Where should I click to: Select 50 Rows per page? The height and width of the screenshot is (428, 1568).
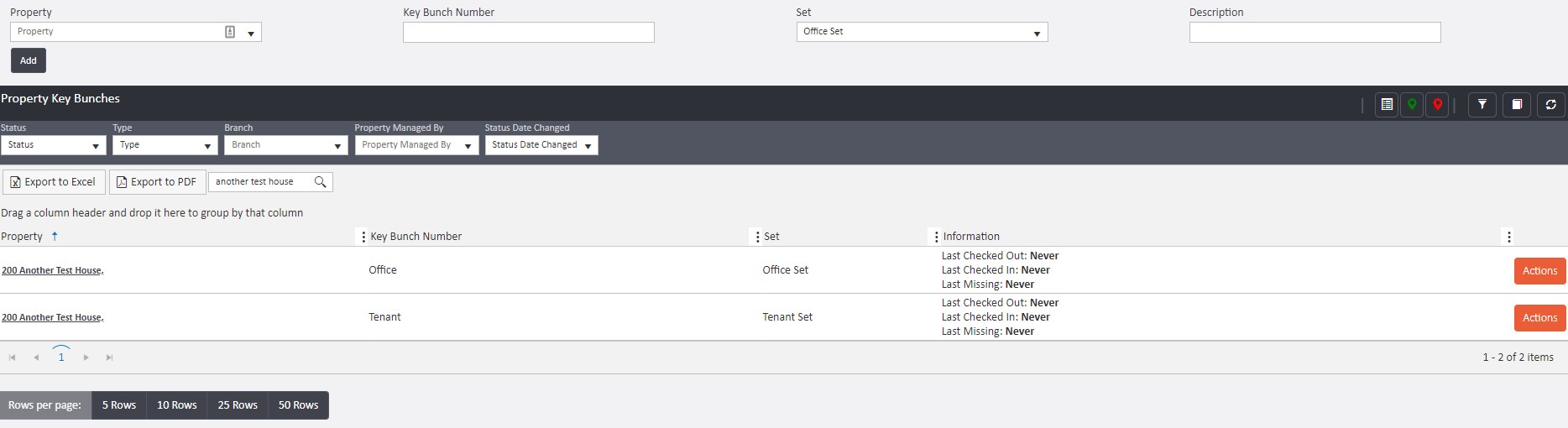click(x=298, y=405)
